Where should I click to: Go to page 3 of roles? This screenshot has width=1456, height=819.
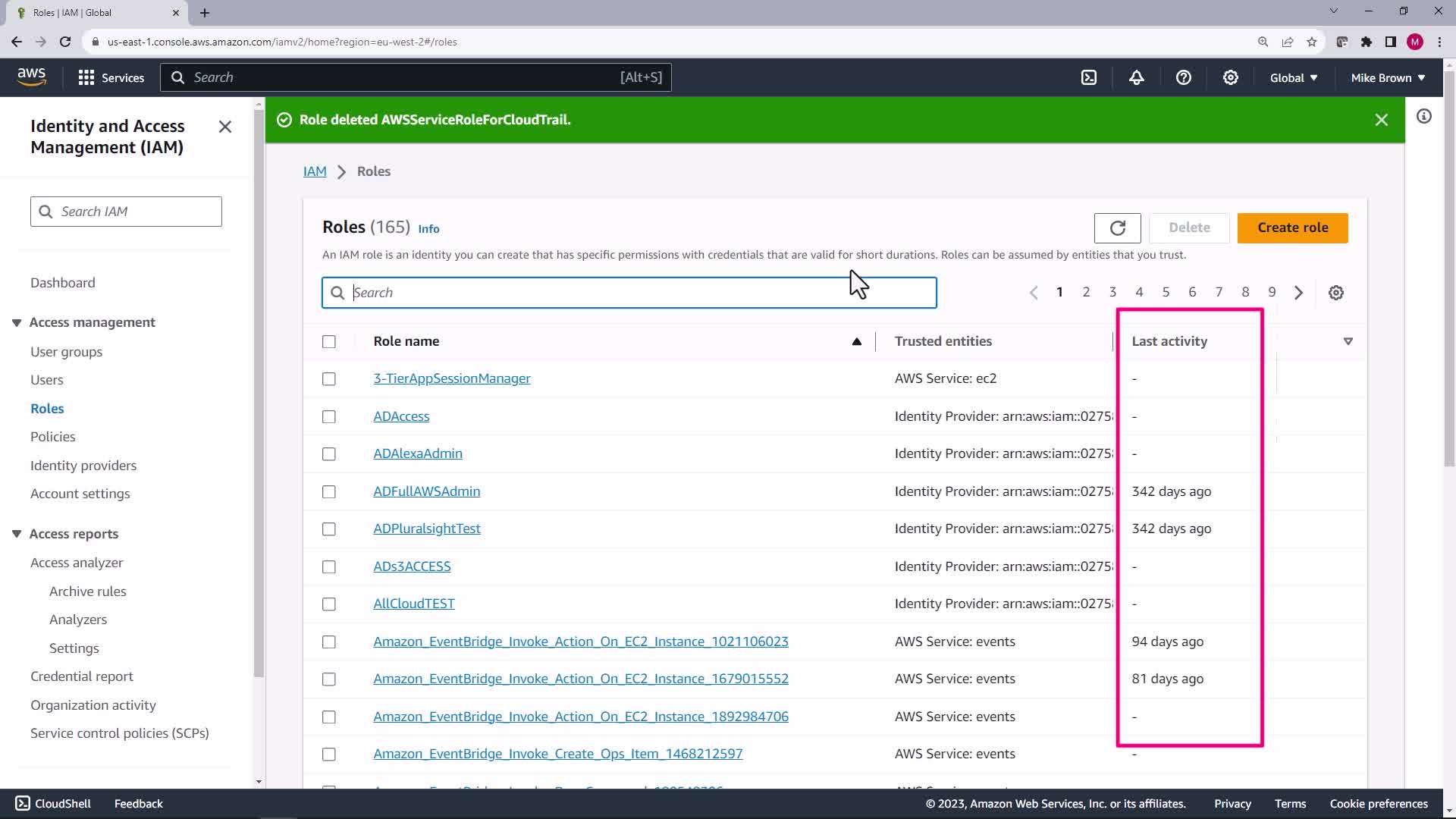1112,292
